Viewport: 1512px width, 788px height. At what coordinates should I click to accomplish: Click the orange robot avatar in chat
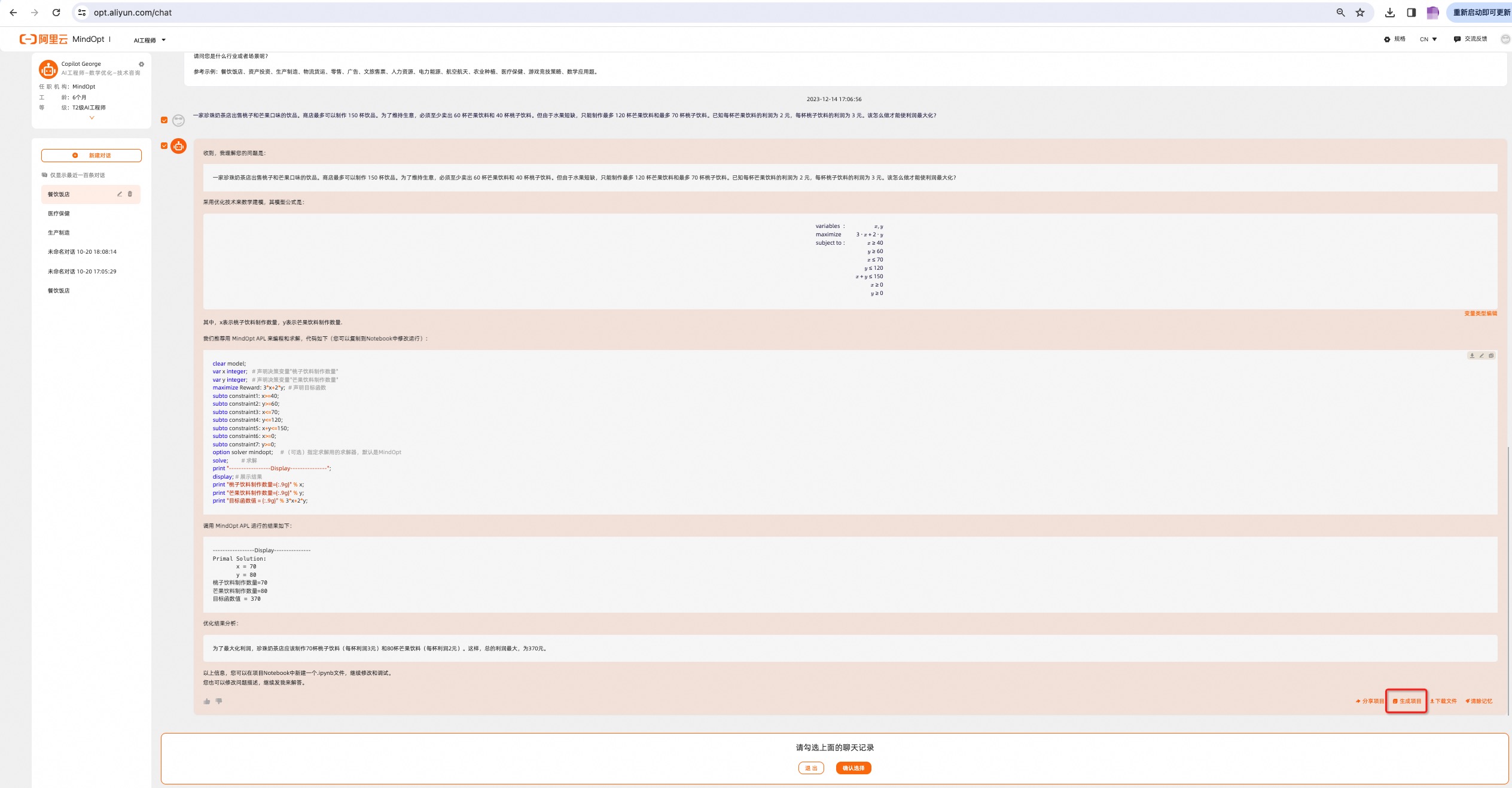click(x=178, y=146)
